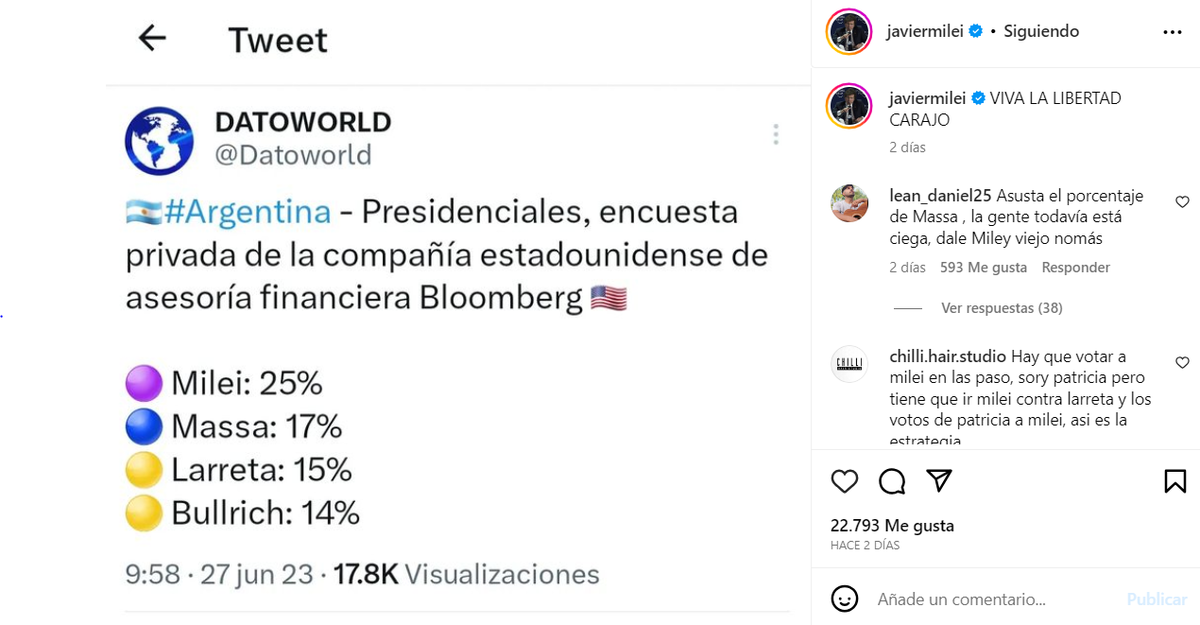Like lean_daniel25's comment
This screenshot has height=625, width=1200.
[x=1182, y=202]
